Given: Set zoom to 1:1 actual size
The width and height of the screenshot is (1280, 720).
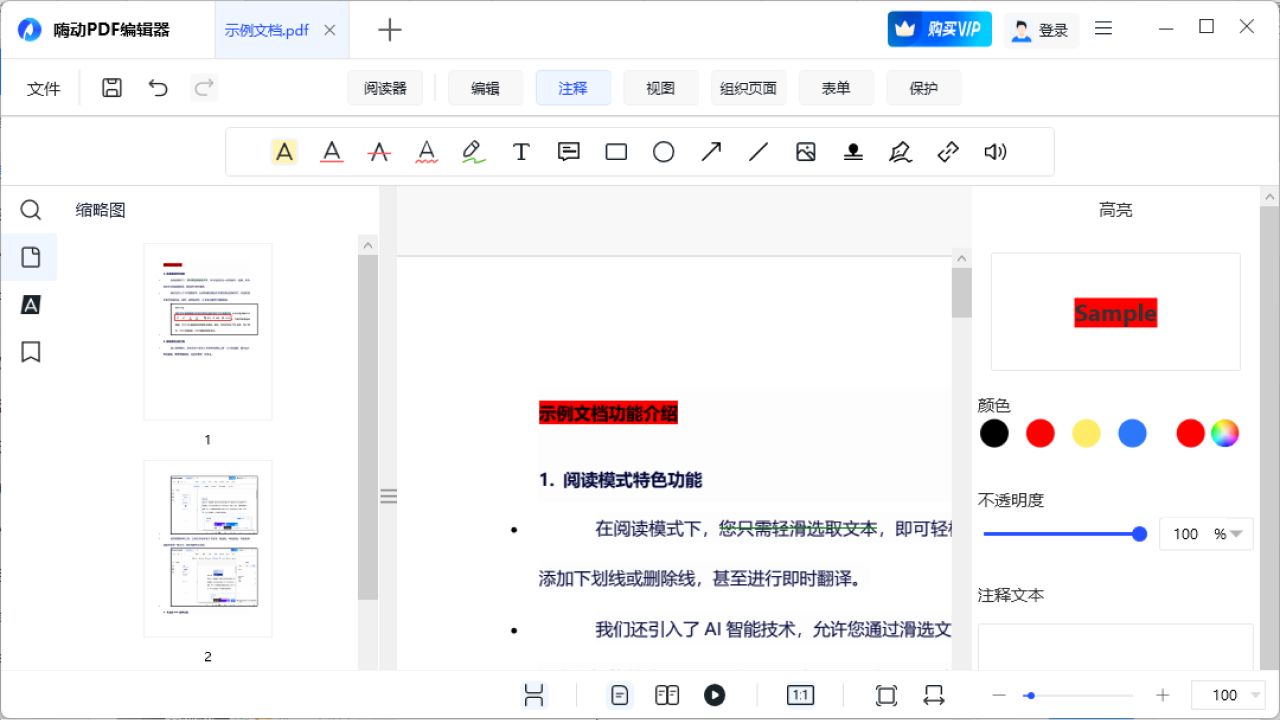Looking at the screenshot, I should tap(800, 694).
